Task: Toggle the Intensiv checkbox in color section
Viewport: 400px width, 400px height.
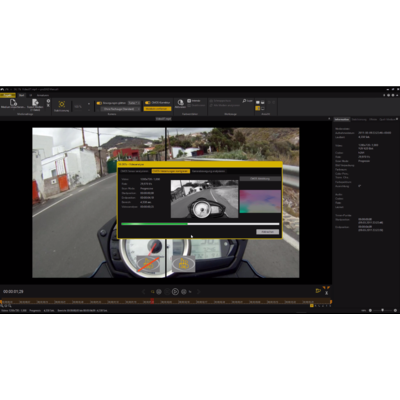Action: pyautogui.click(x=189, y=101)
